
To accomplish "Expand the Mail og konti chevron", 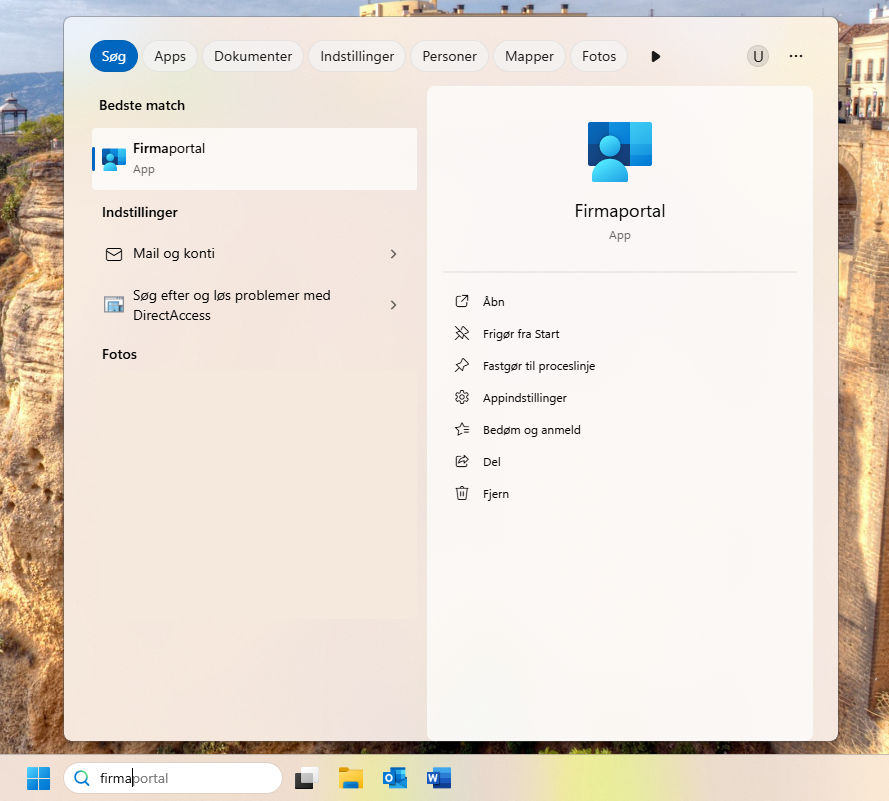I will (x=393, y=254).
